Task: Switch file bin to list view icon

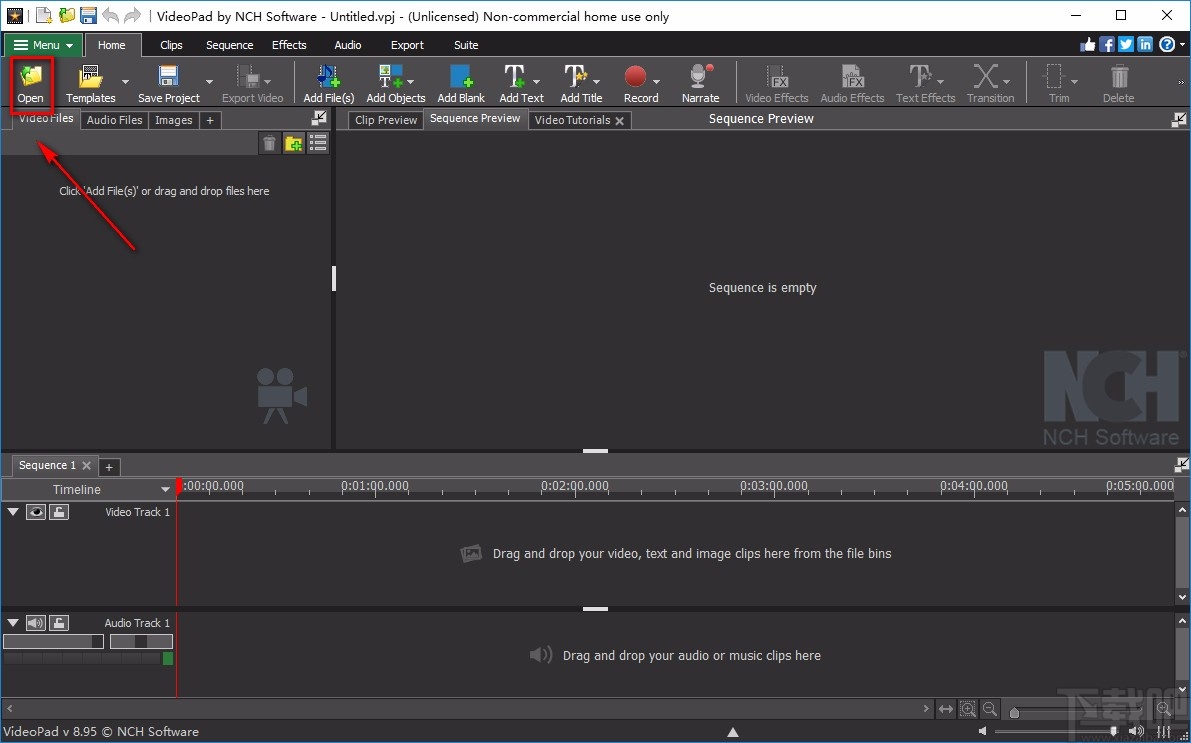Action: pos(317,143)
